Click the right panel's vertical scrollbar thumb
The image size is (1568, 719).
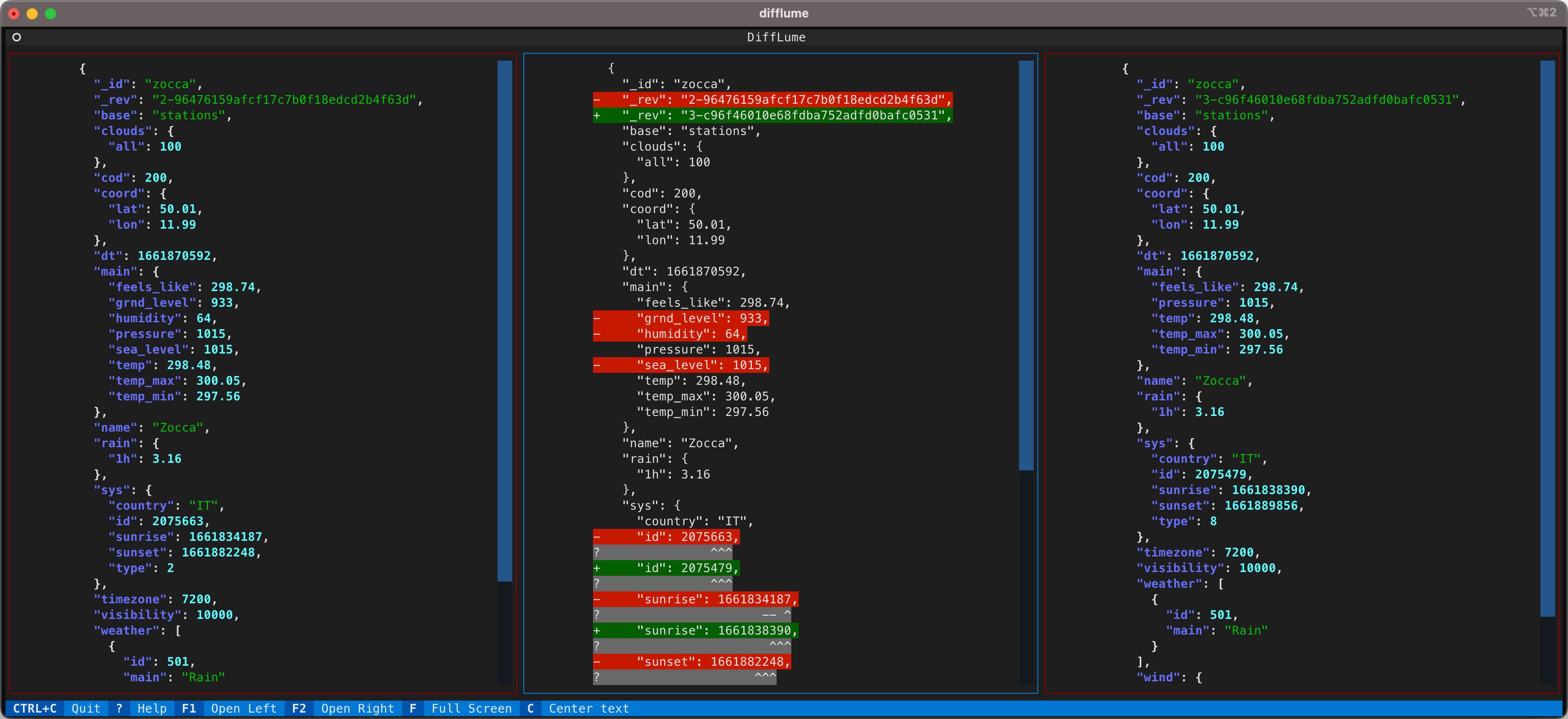1547,338
